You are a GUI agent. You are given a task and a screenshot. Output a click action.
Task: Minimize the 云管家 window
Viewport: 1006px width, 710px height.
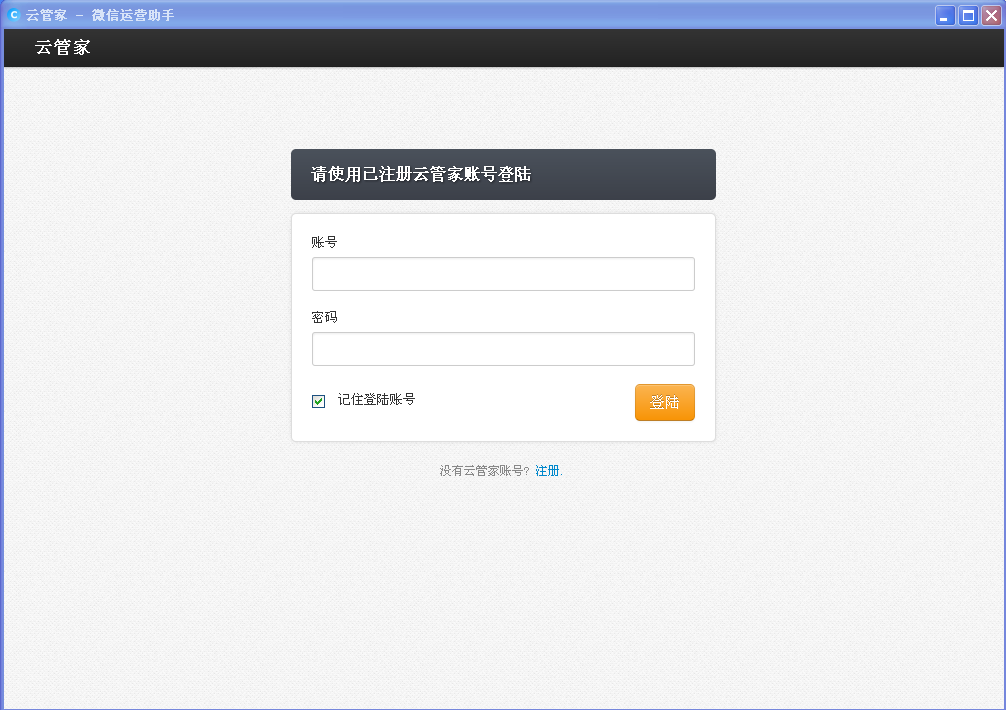click(x=945, y=15)
